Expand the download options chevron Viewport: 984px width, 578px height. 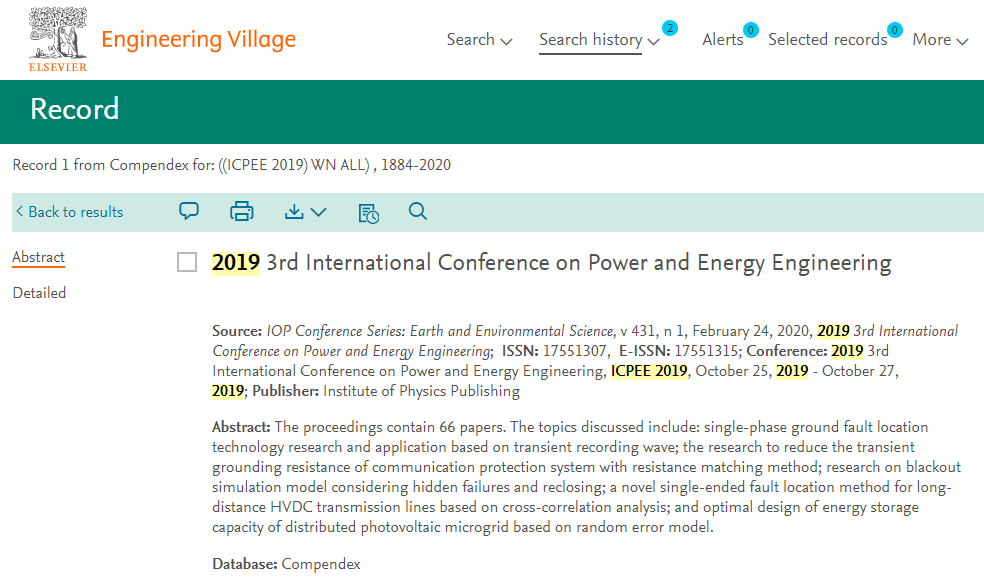coord(319,212)
